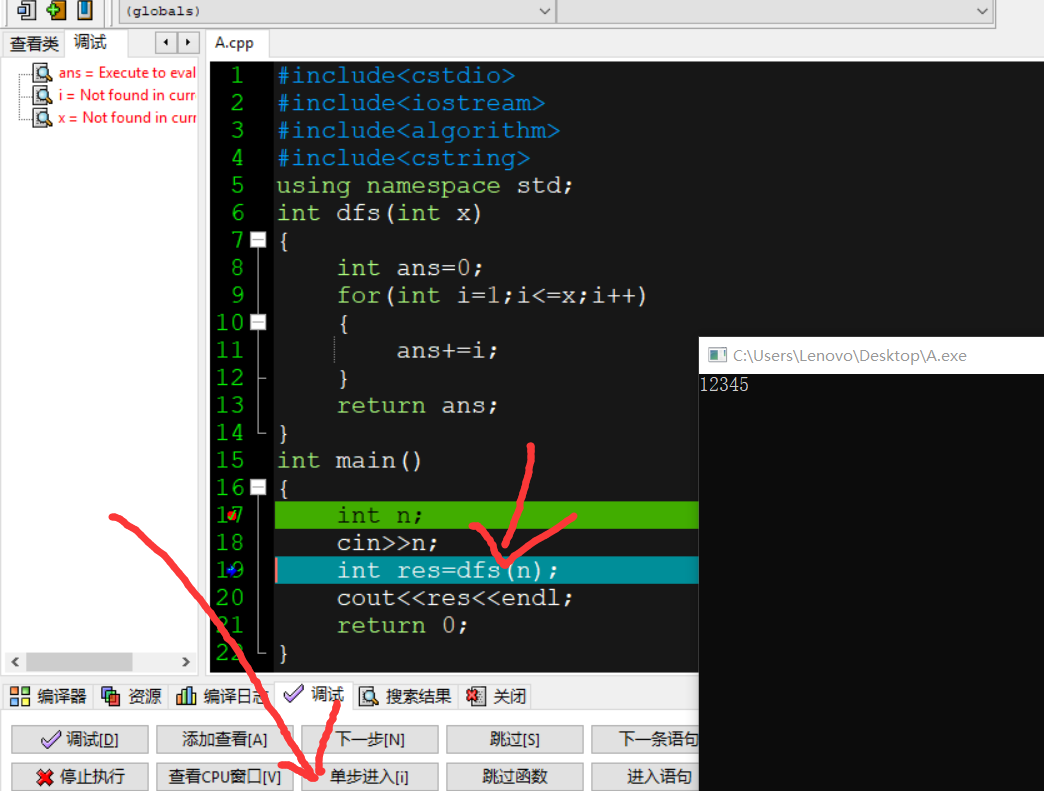
Task: Open the (globals) class dropdown
Action: 337,11
